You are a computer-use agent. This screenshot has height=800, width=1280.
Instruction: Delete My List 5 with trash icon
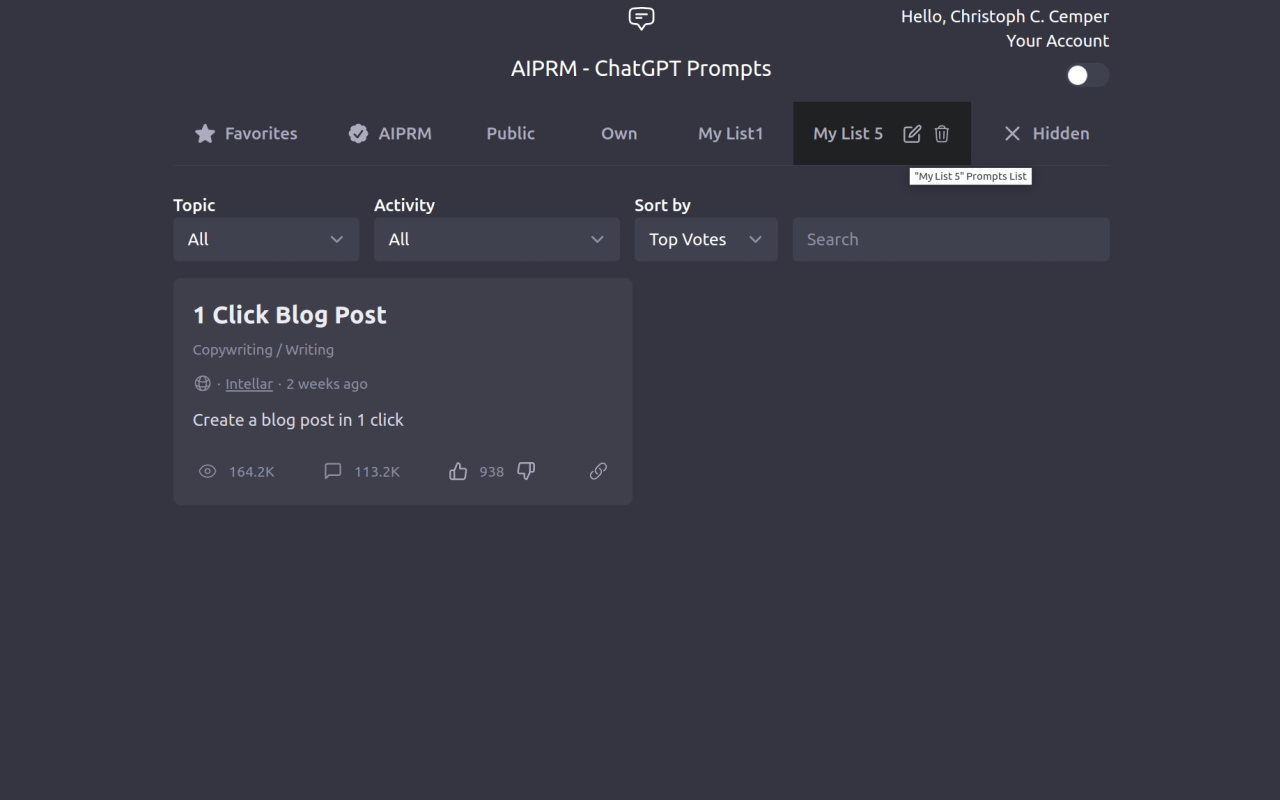[x=942, y=134]
